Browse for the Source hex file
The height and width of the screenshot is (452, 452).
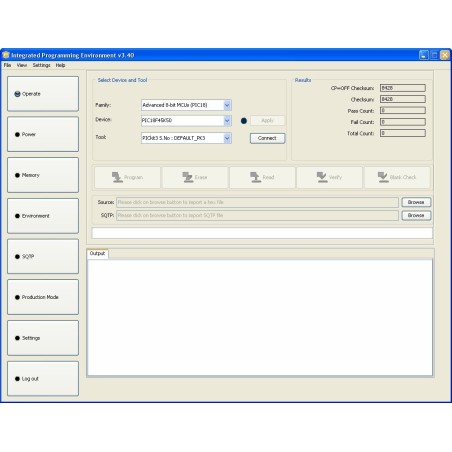pos(416,202)
